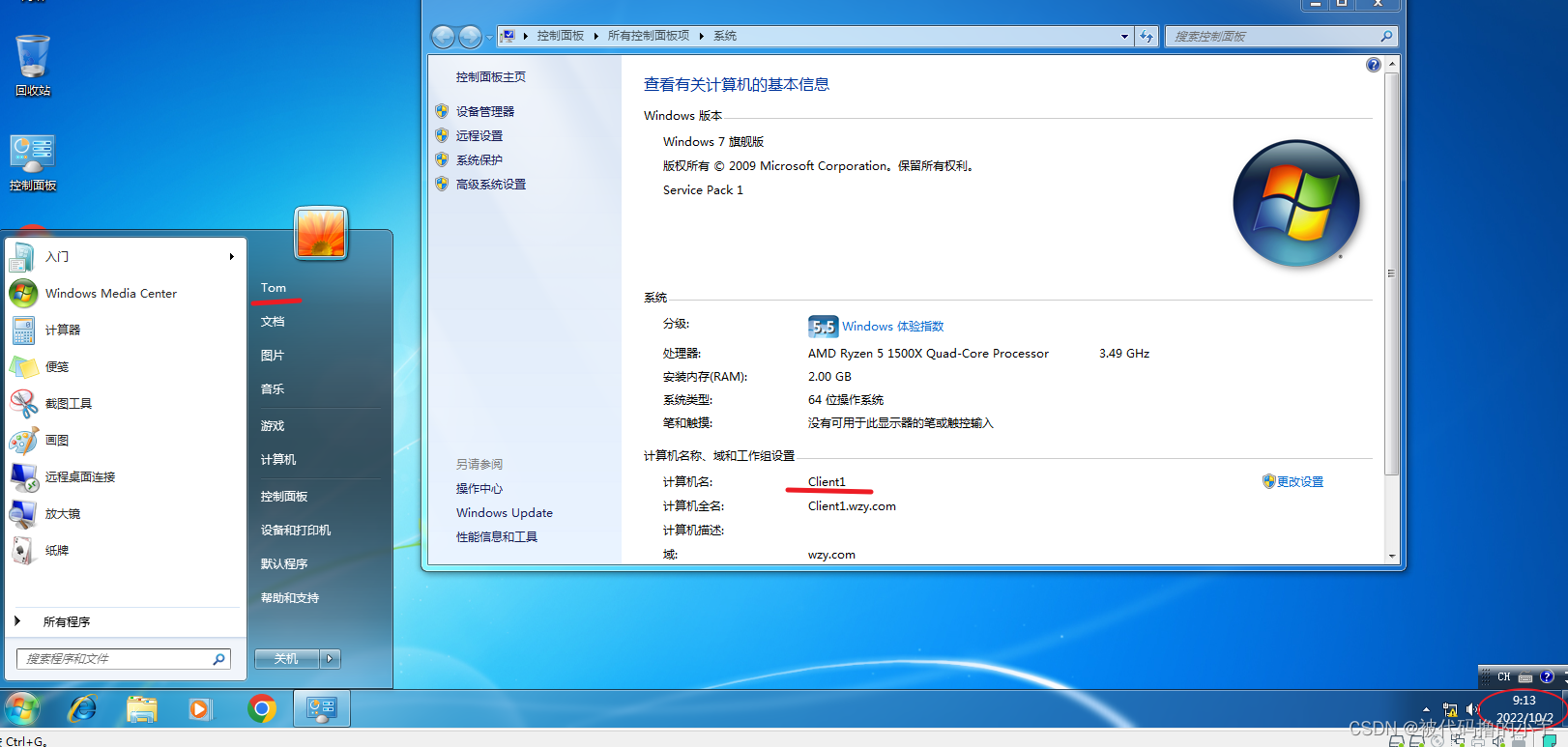This screenshot has height=747, width=1568.
Task: Launch Calculator (计算器) from Start menu
Action: pyautogui.click(x=123, y=330)
